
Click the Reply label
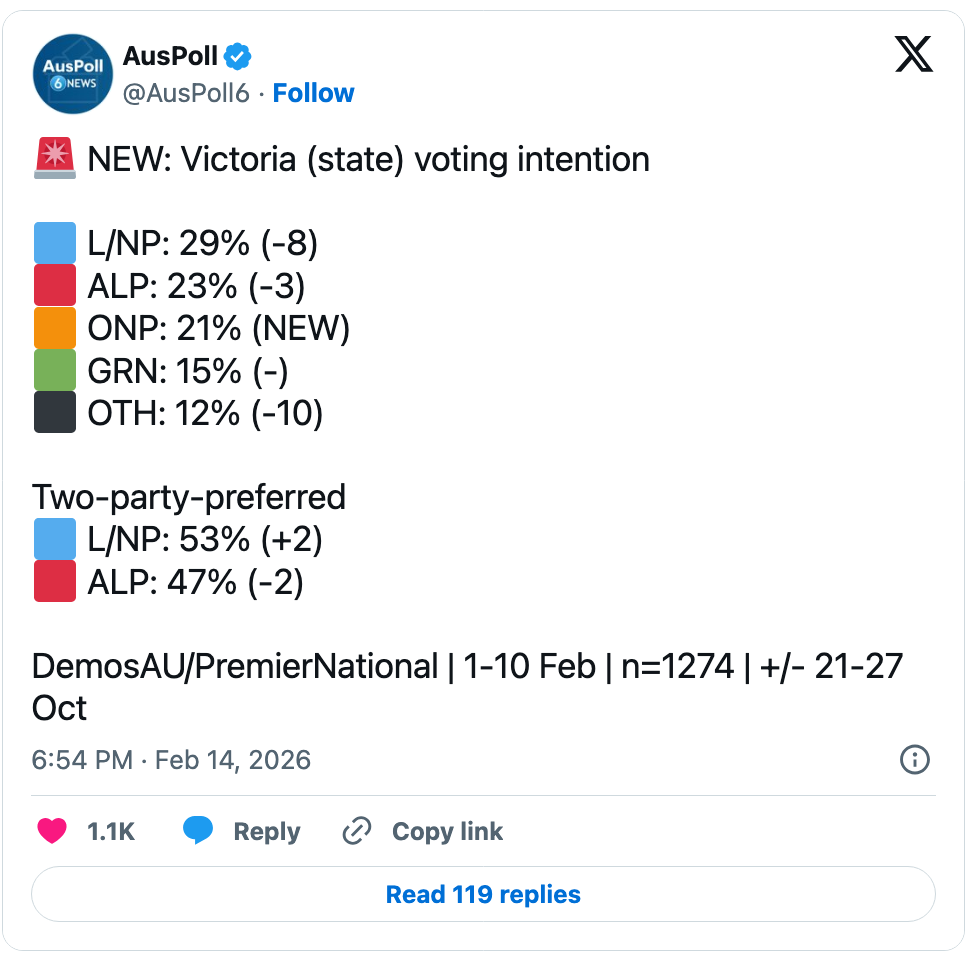pos(266,831)
